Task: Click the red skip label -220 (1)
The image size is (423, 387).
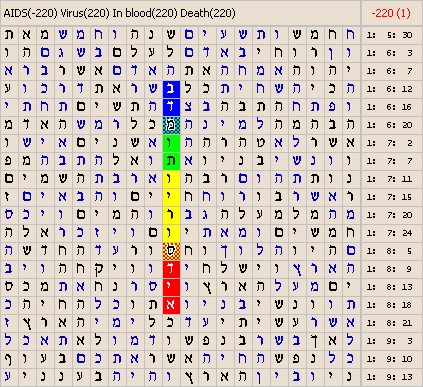Action: (391, 13)
